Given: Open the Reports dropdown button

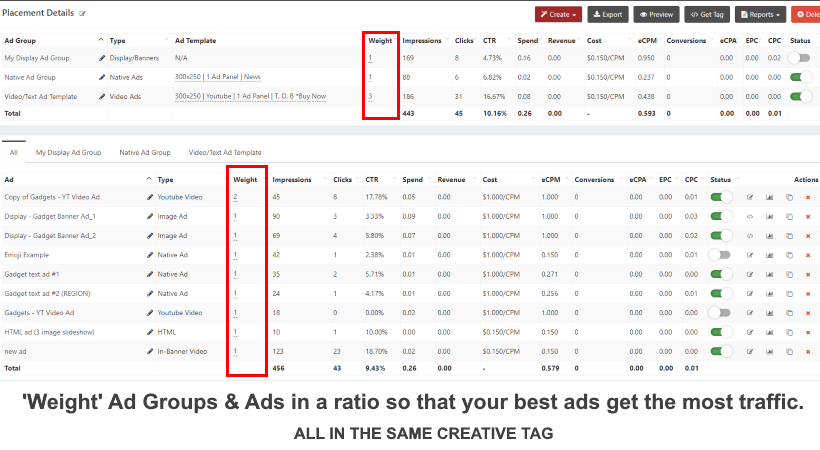Looking at the screenshot, I should (x=760, y=15).
